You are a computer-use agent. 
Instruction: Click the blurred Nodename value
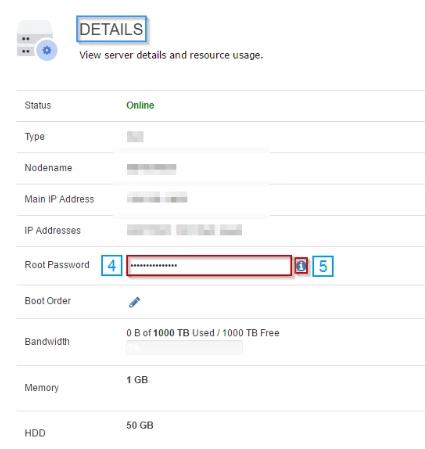(151, 169)
